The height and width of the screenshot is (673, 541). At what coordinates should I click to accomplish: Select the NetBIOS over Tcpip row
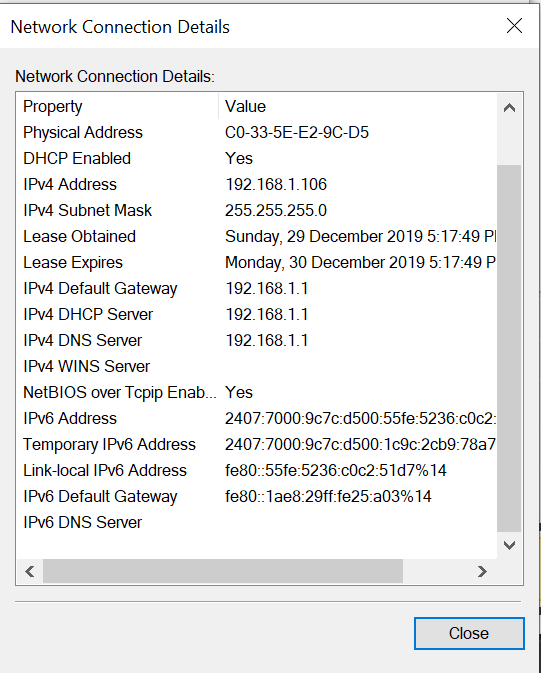(x=257, y=392)
